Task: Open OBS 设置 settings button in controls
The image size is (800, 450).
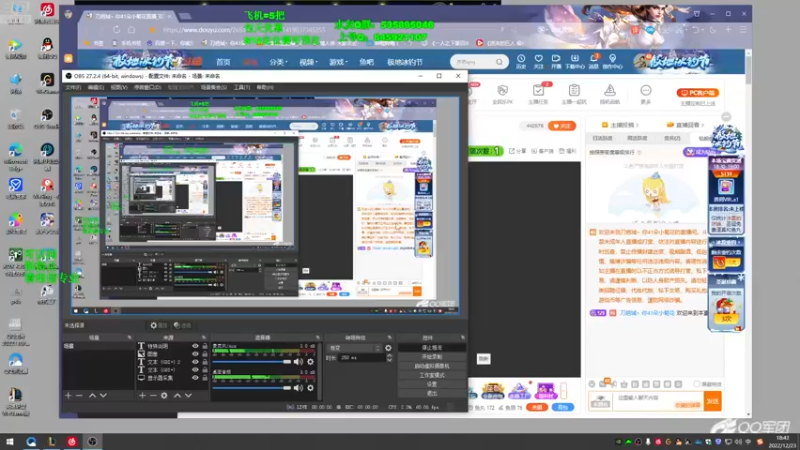Action: point(432,384)
